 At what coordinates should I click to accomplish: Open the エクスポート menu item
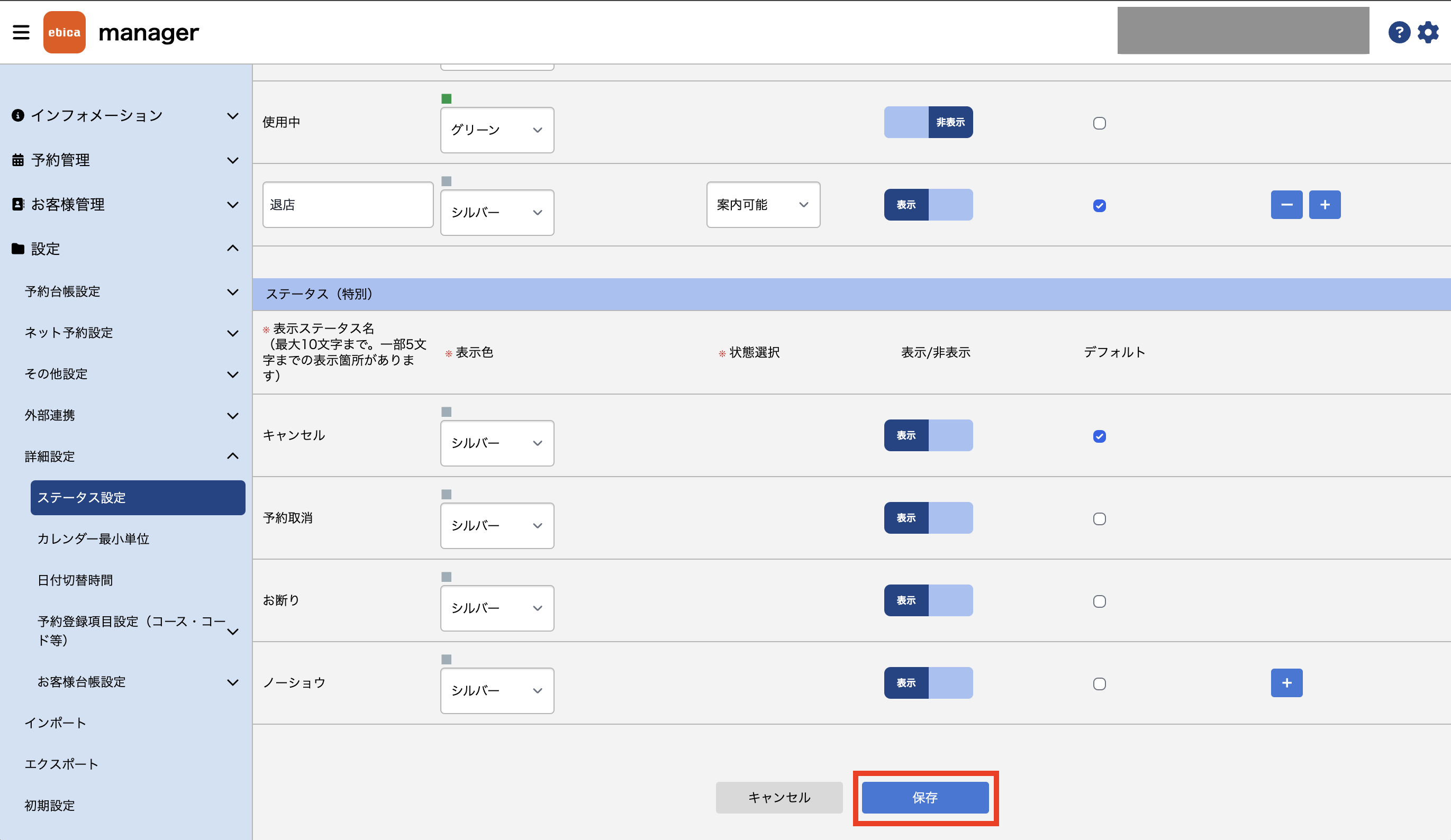click(x=61, y=764)
